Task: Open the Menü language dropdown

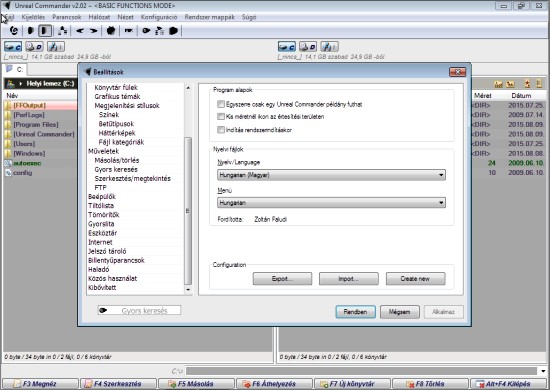Action: pos(331,203)
